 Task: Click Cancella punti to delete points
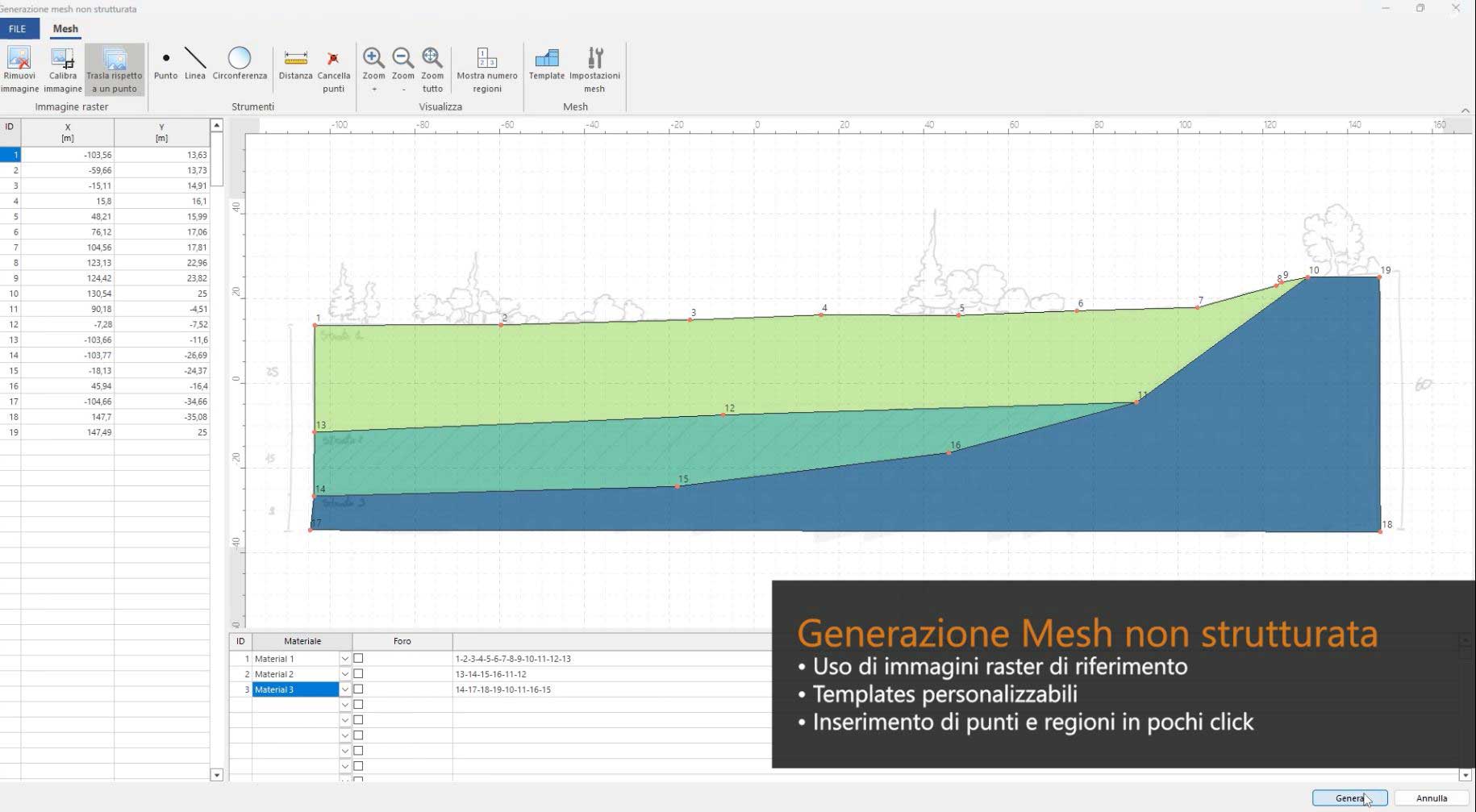(333, 68)
